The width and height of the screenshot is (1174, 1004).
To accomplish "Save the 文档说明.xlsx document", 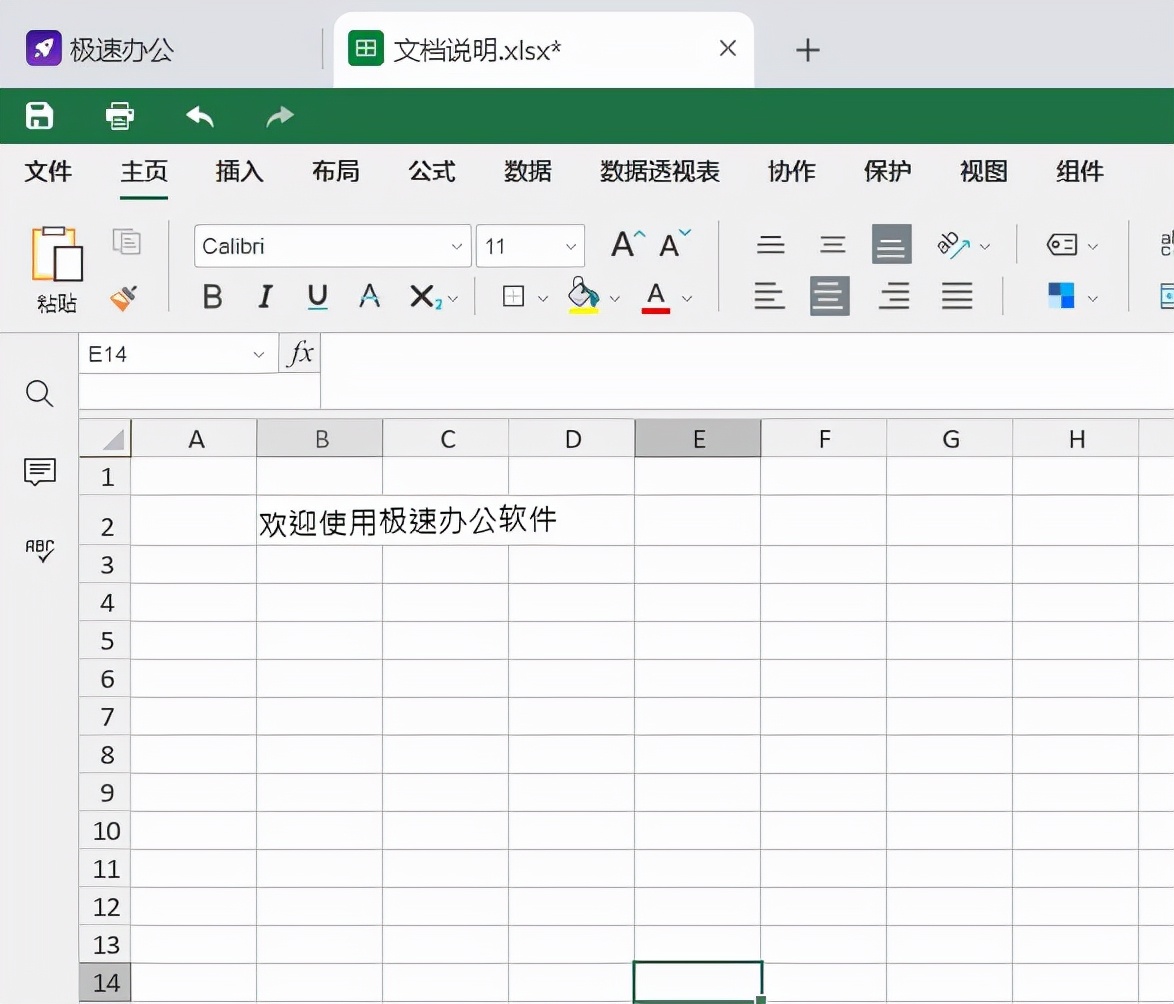I will click(39, 116).
